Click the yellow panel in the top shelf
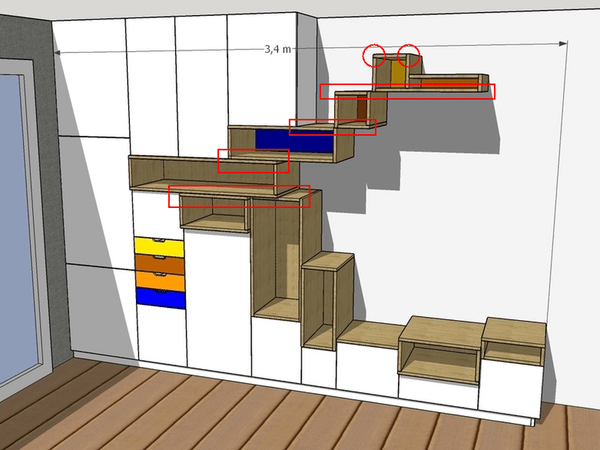600x450 pixels. click(x=398, y=76)
